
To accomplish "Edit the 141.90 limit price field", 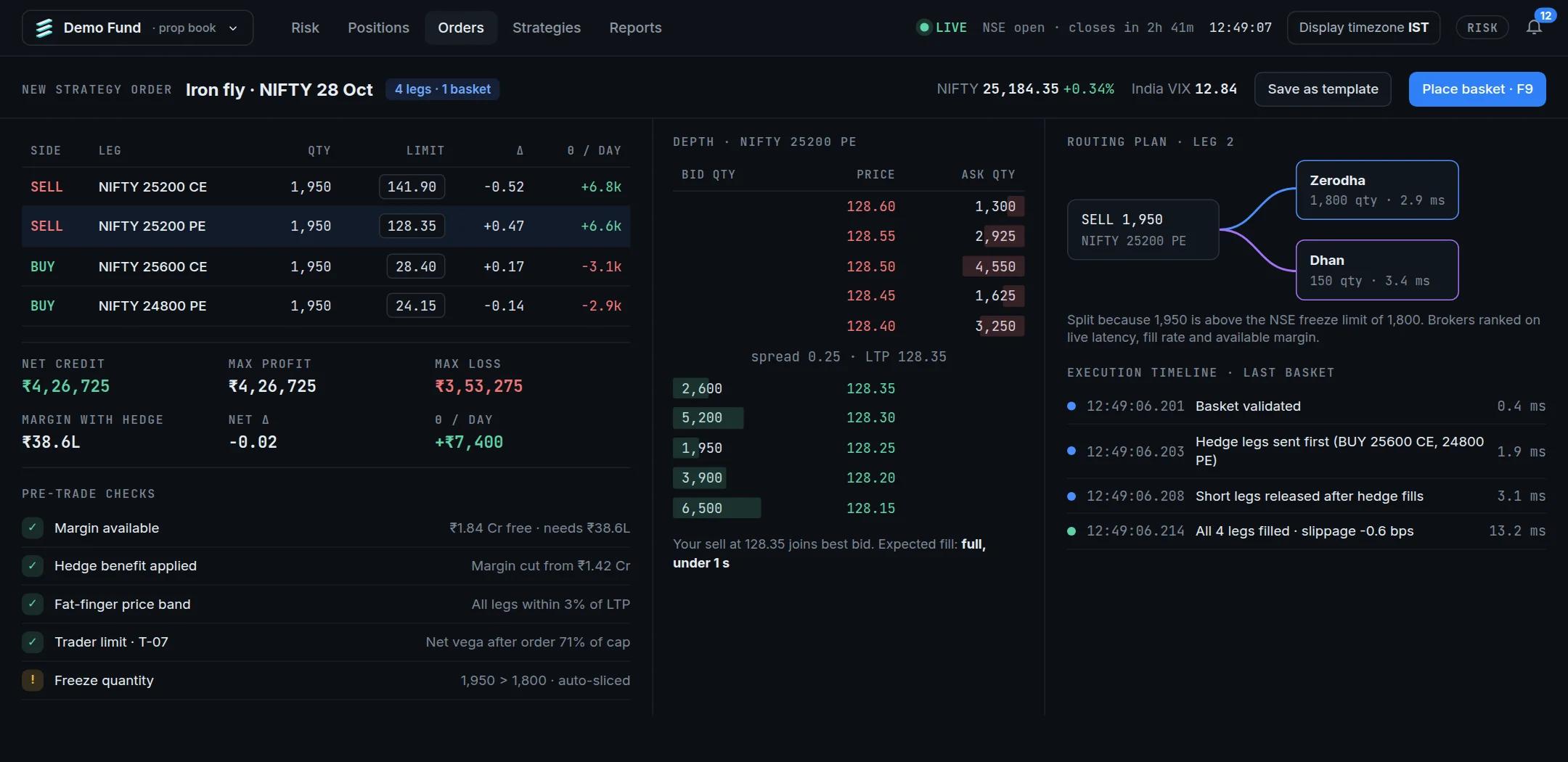I will (412, 187).
